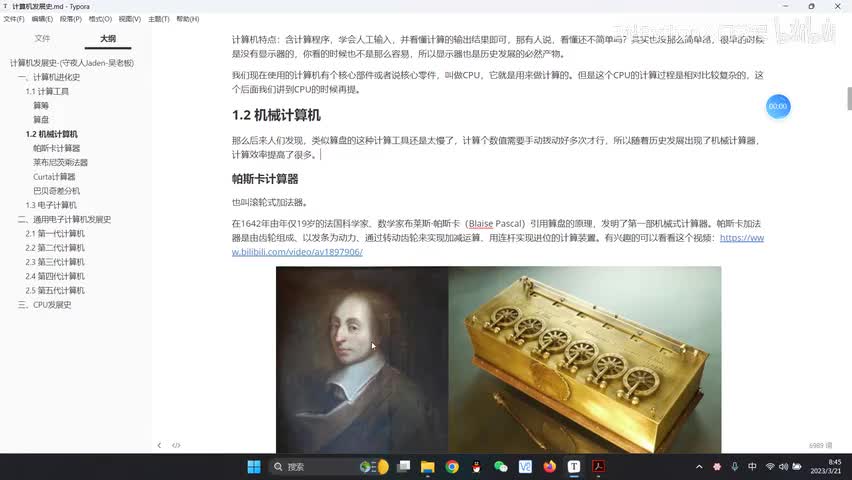Select outline item 算盘
852x480 pixels.
[x=41, y=120]
